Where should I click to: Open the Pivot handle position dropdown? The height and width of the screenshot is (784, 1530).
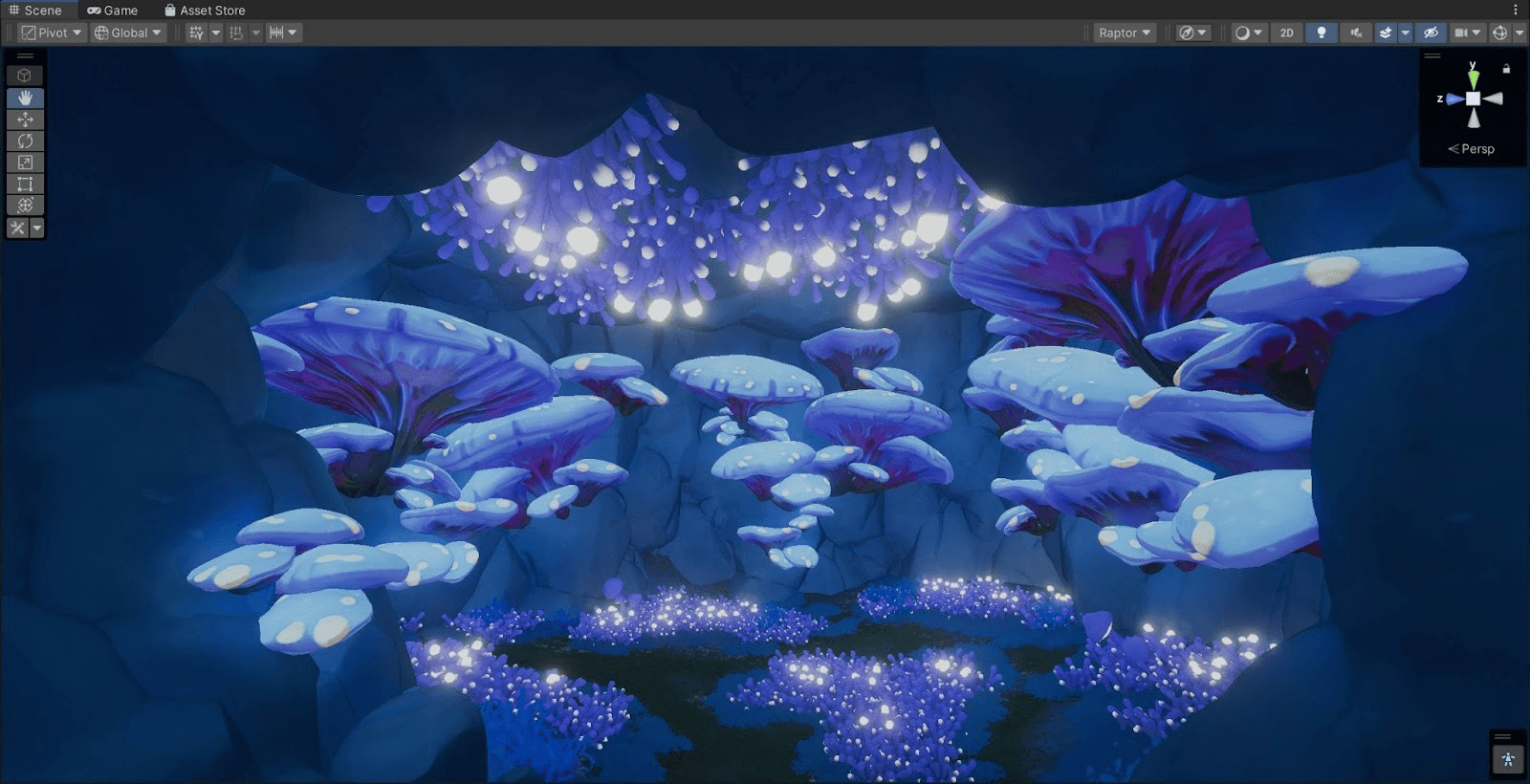point(53,33)
